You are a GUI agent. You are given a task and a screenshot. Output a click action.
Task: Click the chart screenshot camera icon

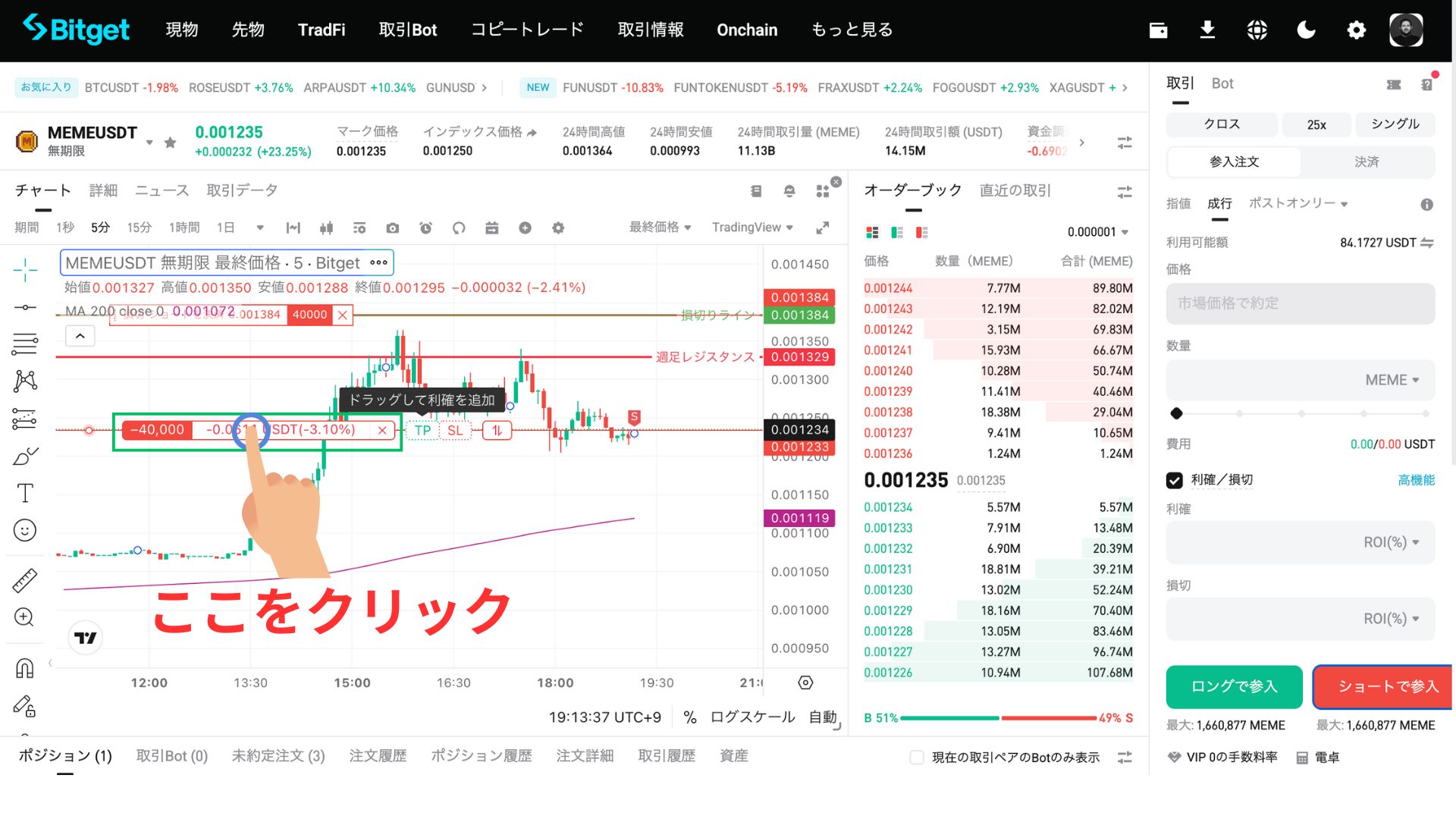pos(392,228)
